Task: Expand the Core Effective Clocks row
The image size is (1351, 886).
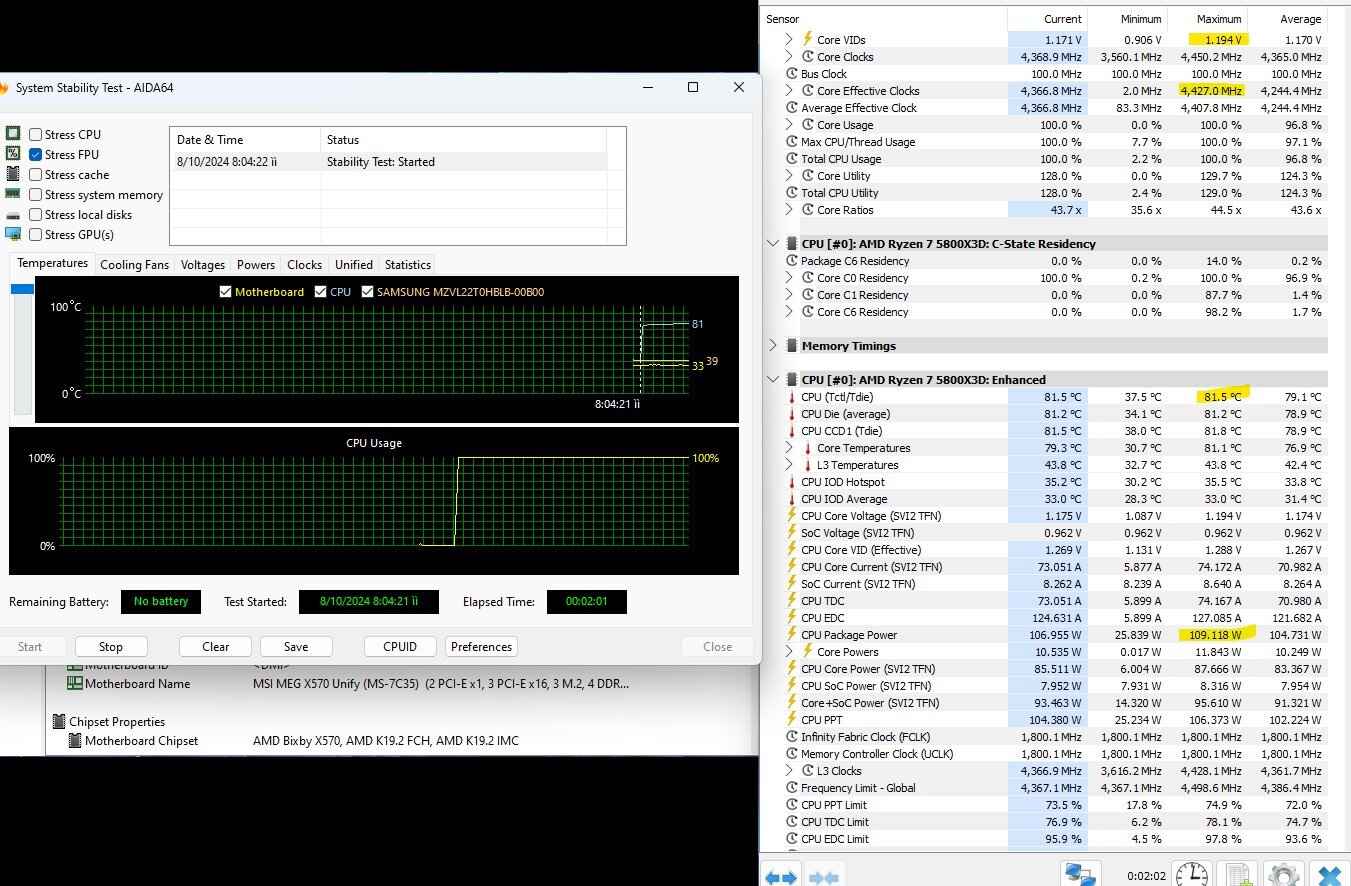Action: pos(789,91)
